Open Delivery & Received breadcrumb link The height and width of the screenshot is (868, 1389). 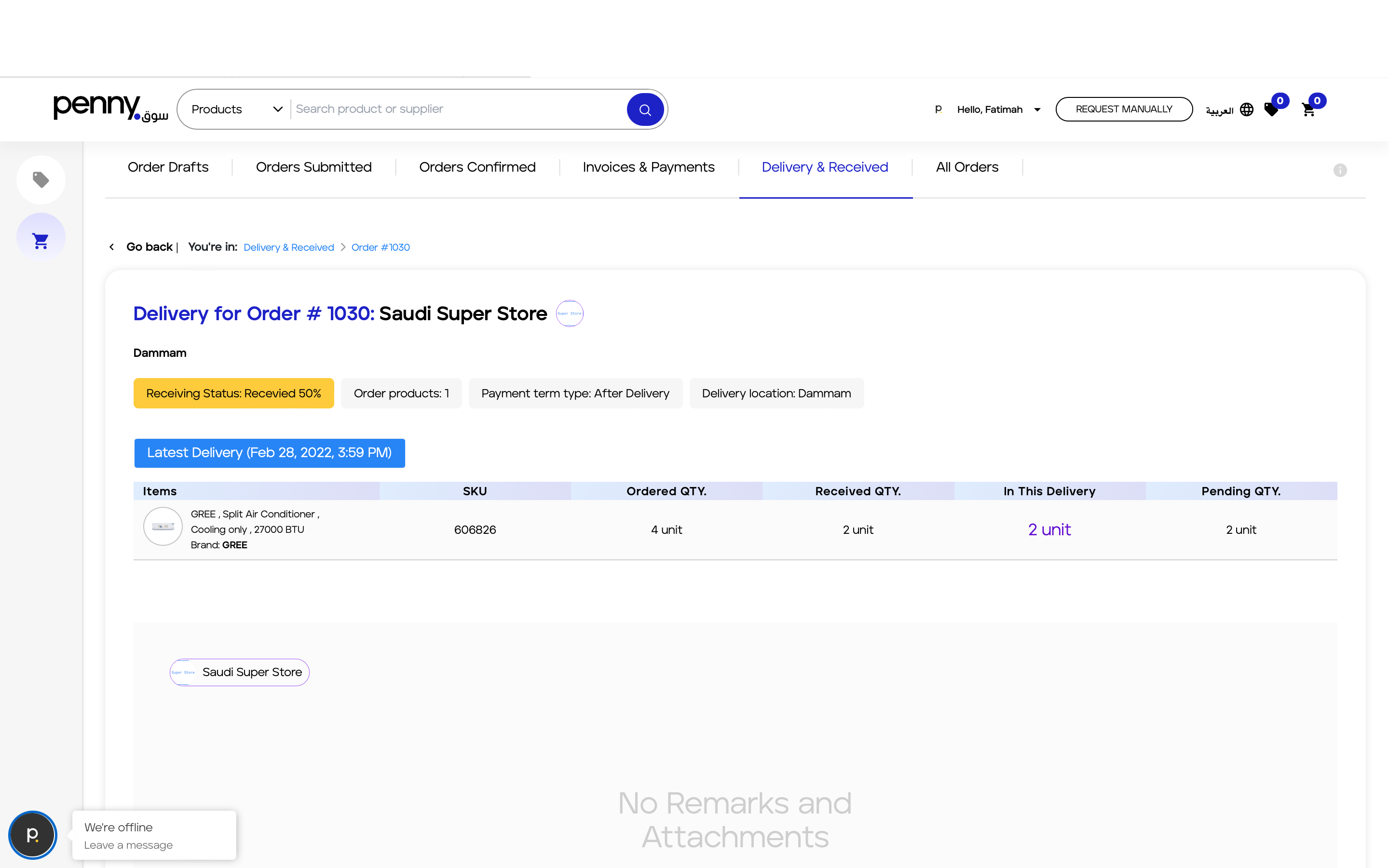[x=289, y=247]
